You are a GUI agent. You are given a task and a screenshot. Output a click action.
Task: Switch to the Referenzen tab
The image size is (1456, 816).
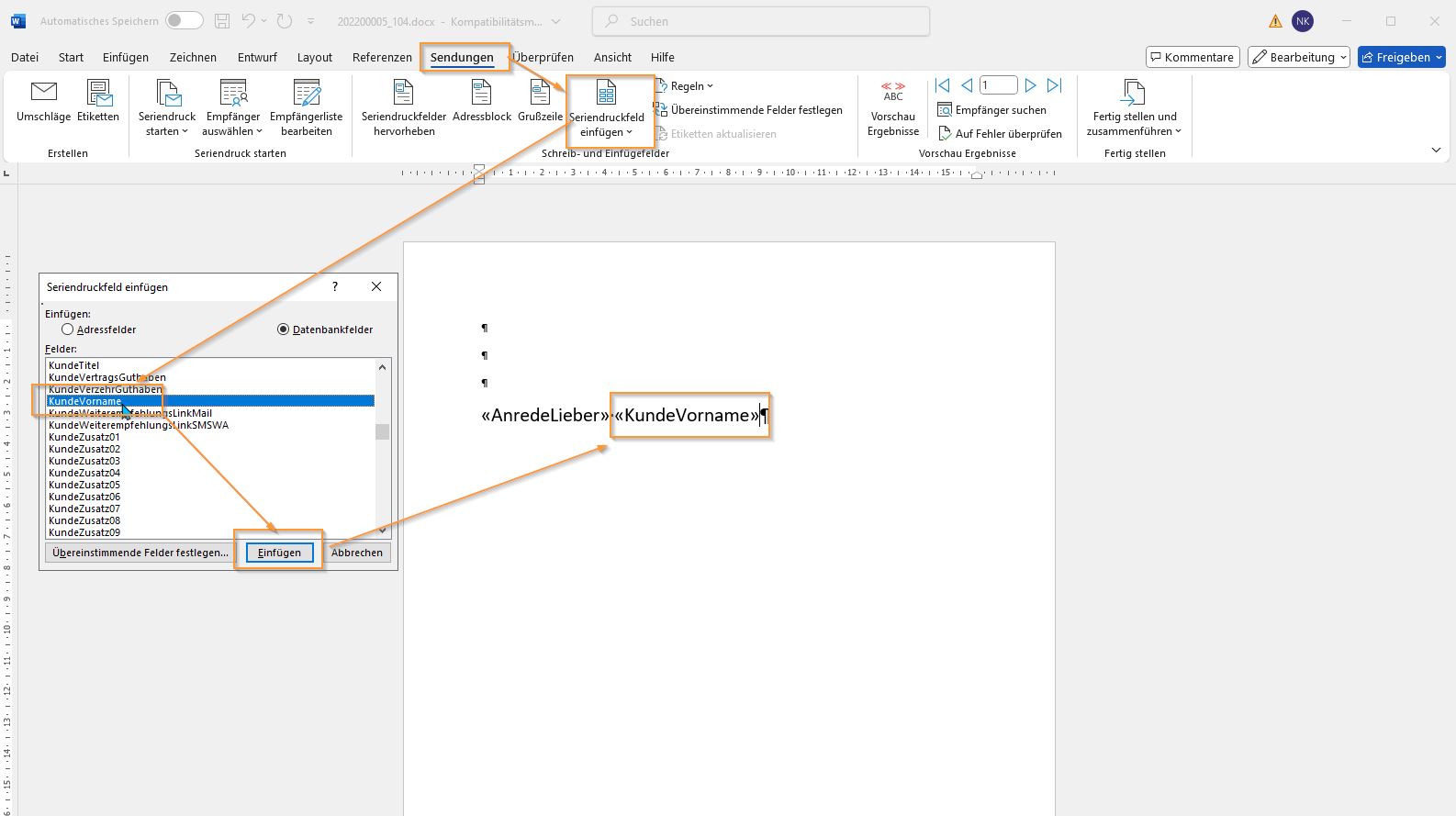[382, 57]
